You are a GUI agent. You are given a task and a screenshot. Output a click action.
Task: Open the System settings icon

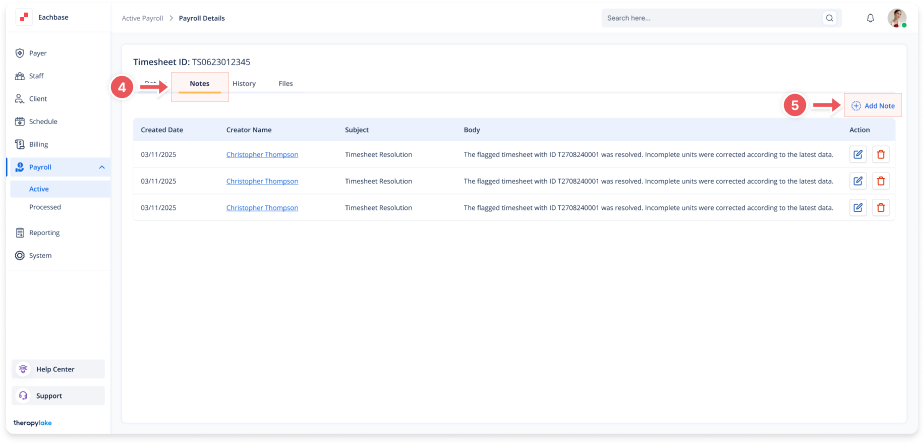19,256
